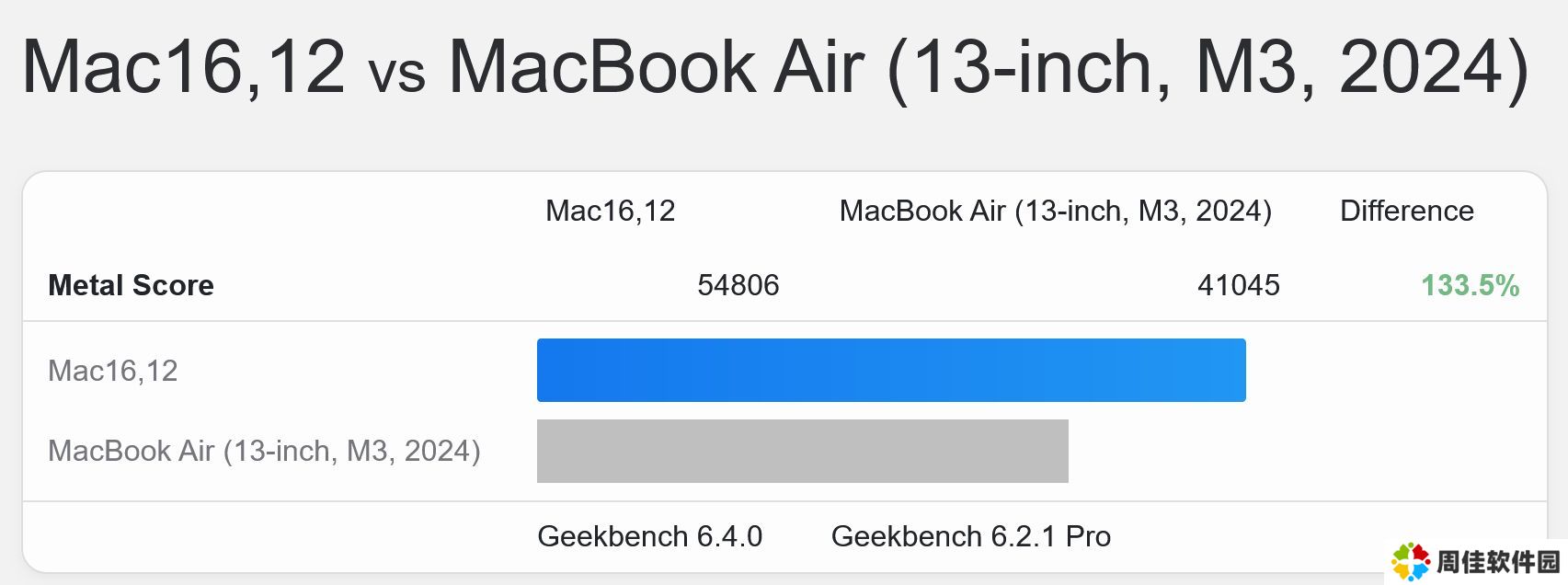1568x585 pixels.
Task: Click the word 'vs' in the title
Action: pos(396,74)
